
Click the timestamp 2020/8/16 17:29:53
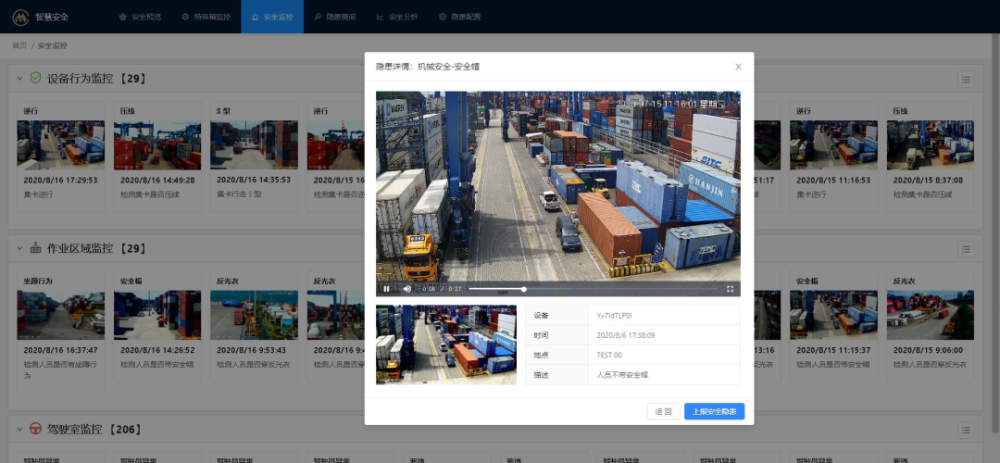click(61, 180)
